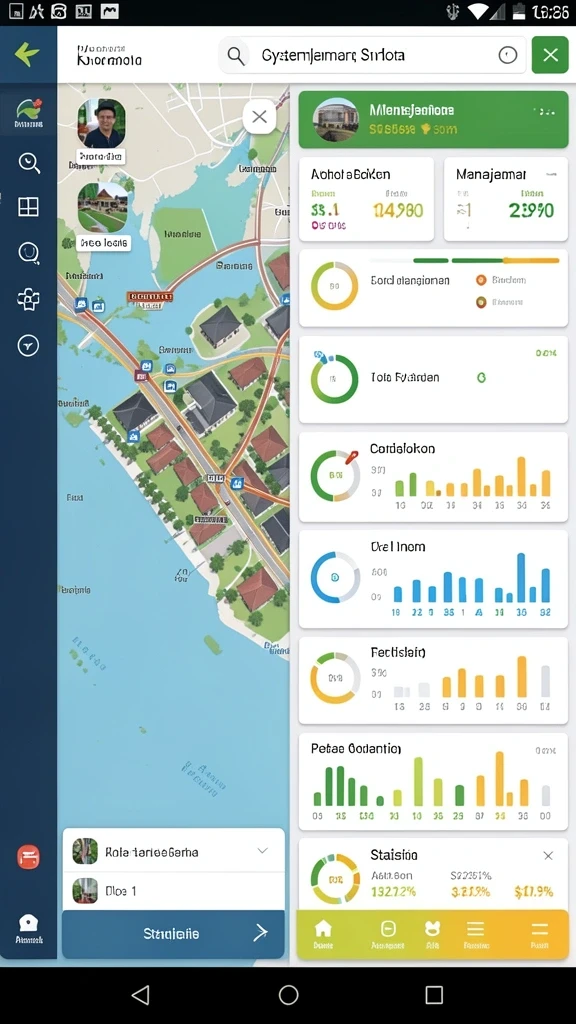Click the clock icon in search bar
The image size is (576, 1024).
pyautogui.click(x=507, y=56)
